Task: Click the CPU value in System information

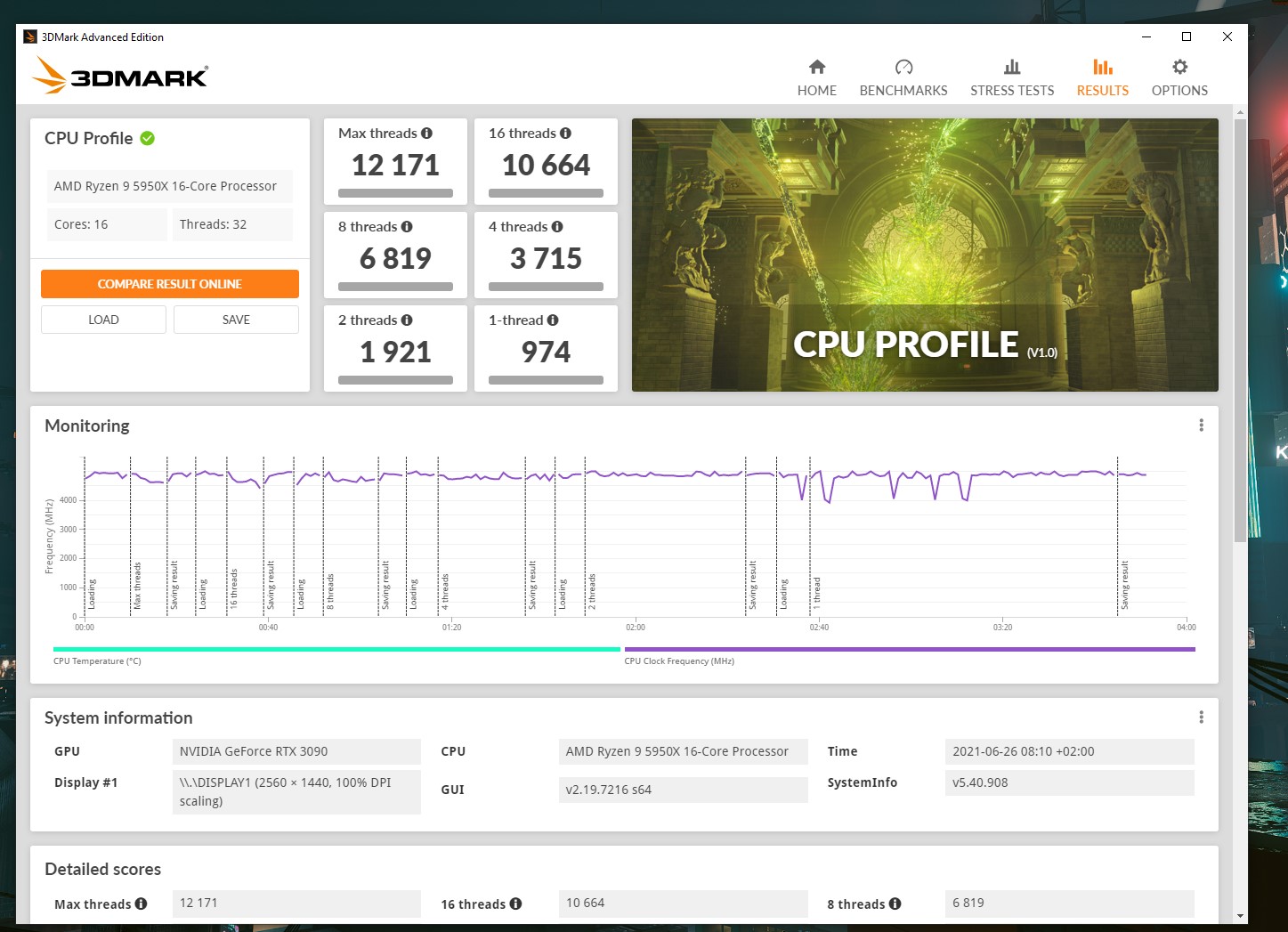Action: pos(684,751)
